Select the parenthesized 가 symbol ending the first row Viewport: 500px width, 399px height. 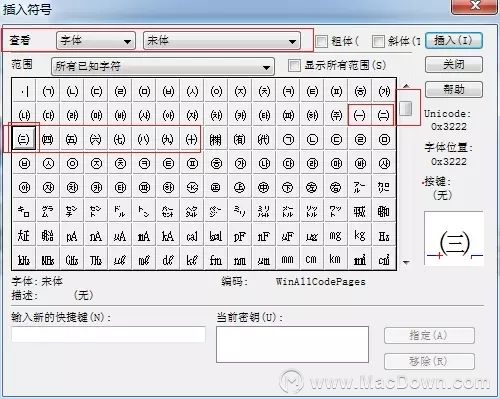[x=384, y=91]
